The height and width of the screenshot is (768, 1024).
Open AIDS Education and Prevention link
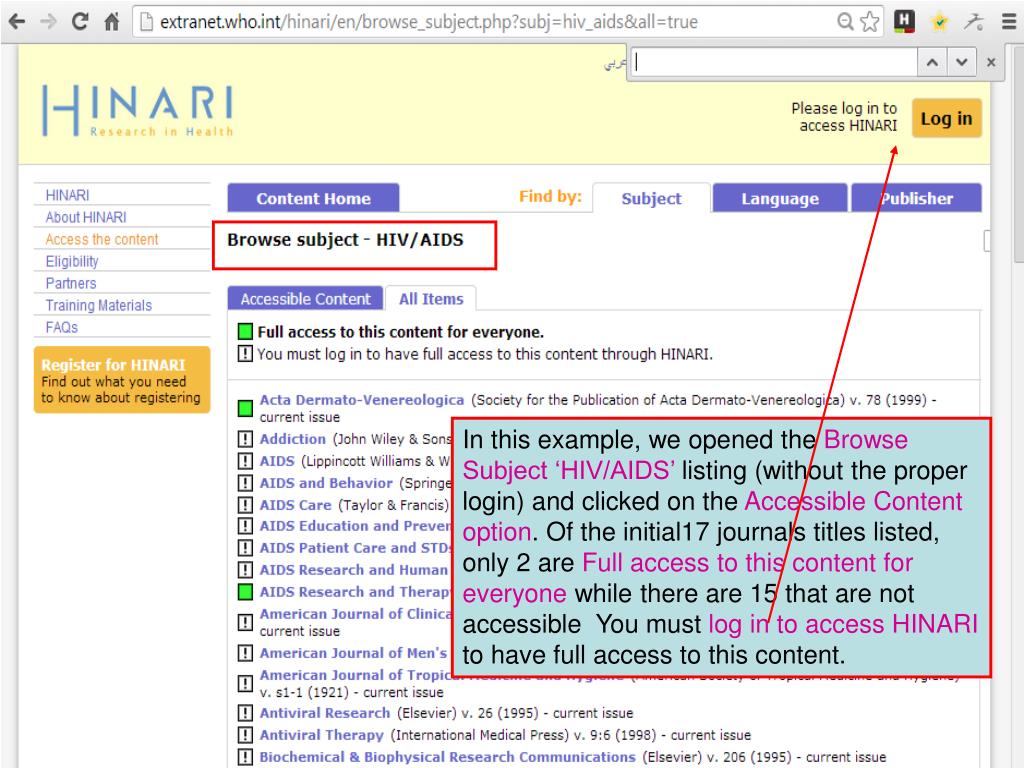pos(355,526)
